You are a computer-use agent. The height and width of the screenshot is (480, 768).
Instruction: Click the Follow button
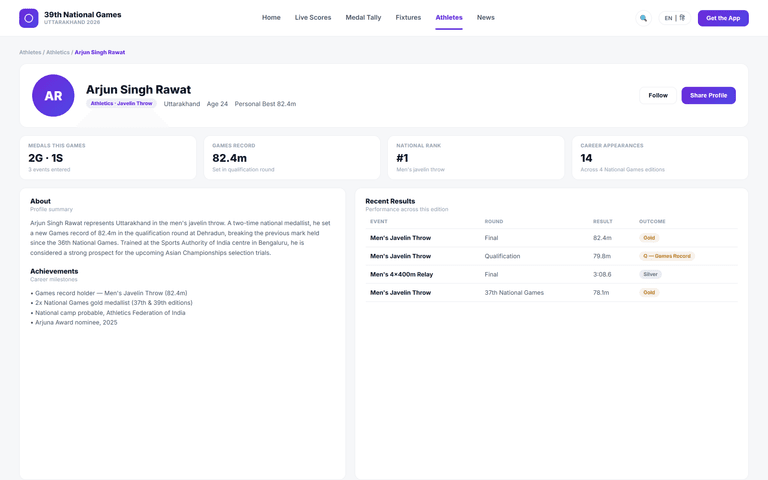tap(658, 96)
